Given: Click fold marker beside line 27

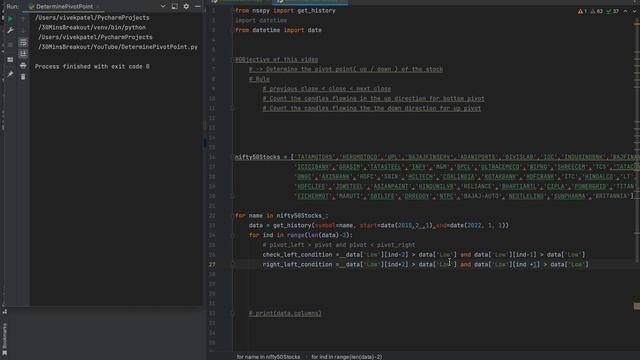Looking at the screenshot, I should tap(232, 264).
